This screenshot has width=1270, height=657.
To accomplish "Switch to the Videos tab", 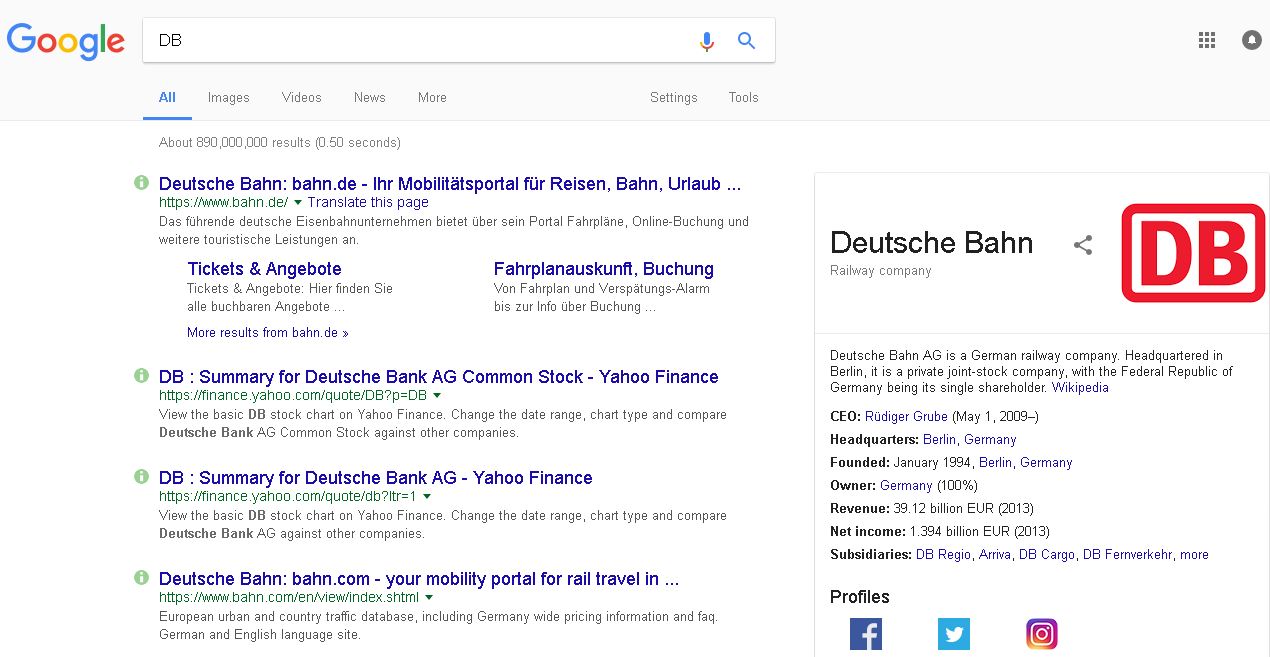I will pos(301,97).
